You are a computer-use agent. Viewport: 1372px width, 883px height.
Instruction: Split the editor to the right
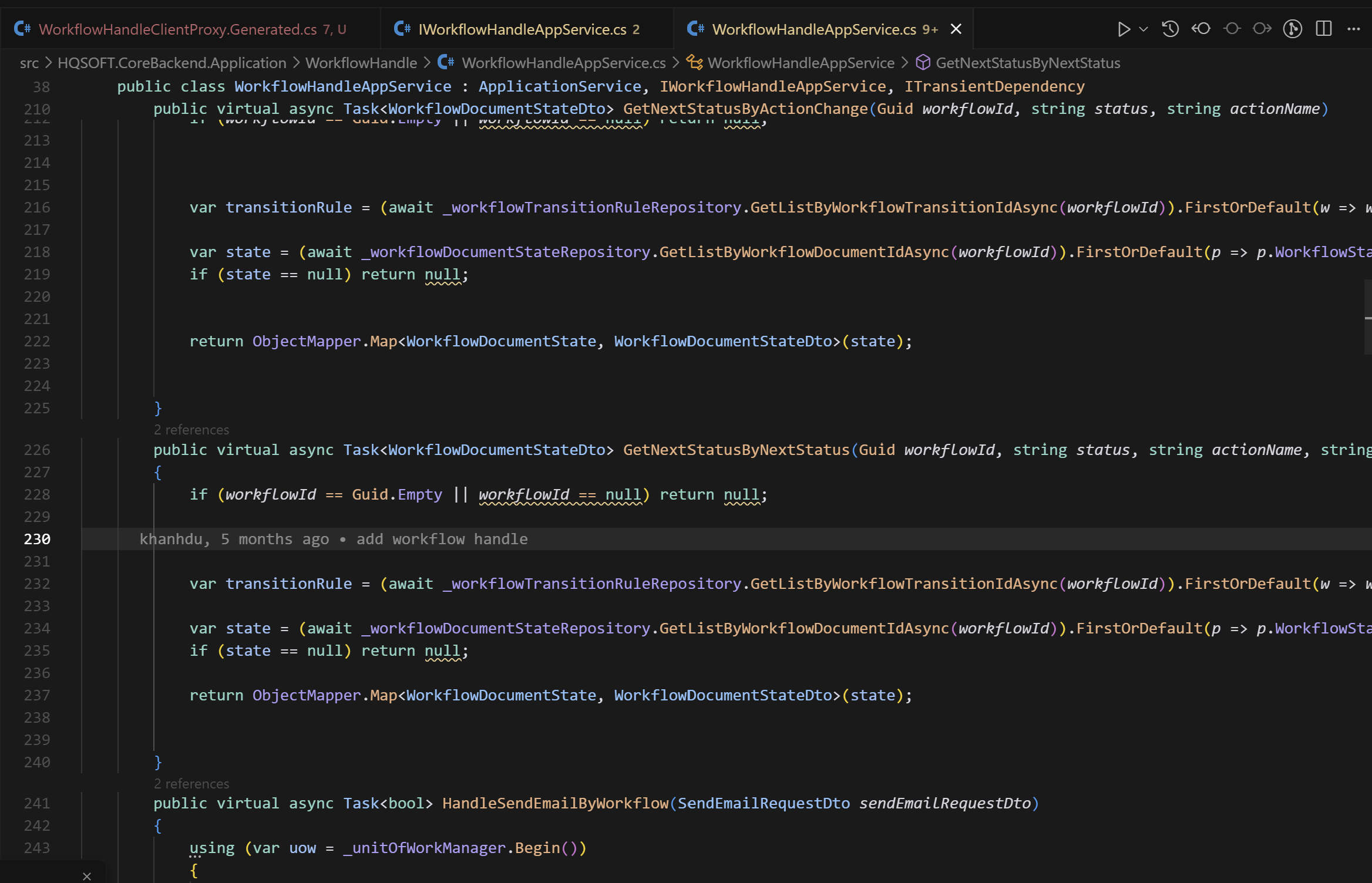pyautogui.click(x=1324, y=29)
